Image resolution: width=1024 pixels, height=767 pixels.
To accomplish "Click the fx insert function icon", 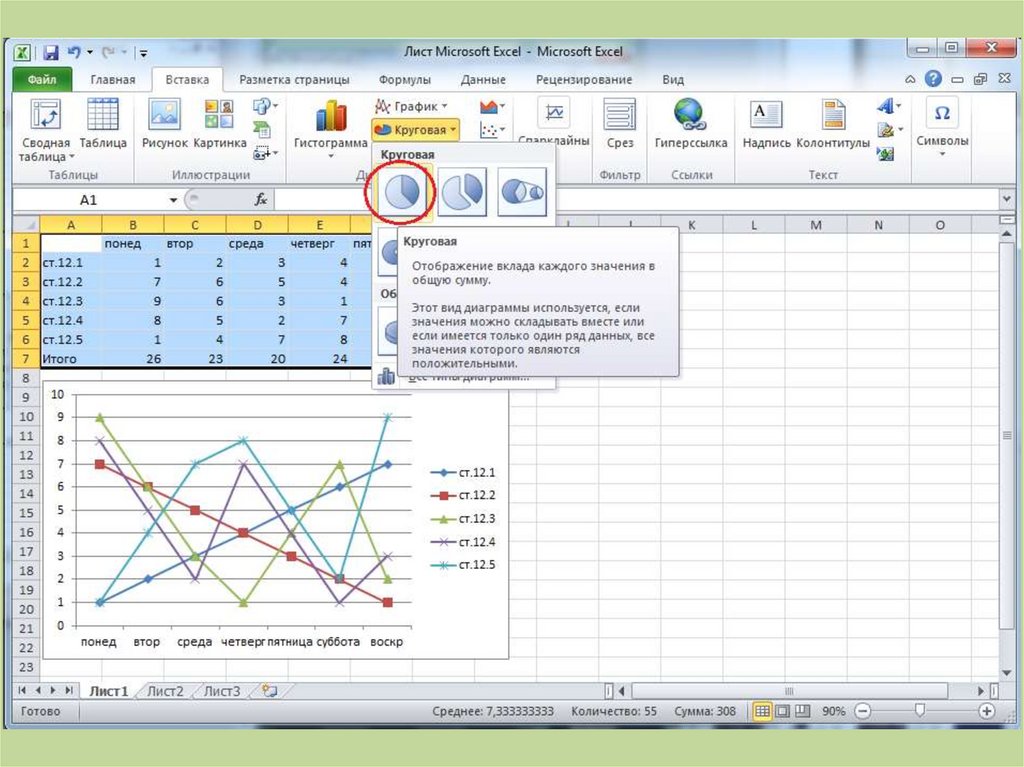I will (261, 199).
